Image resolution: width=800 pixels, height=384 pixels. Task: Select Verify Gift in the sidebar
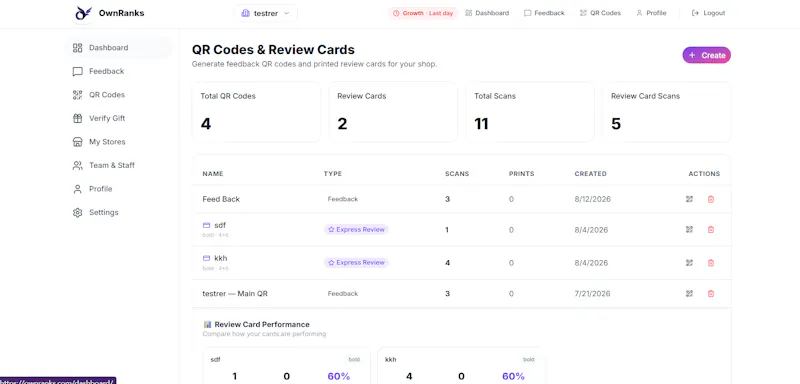pos(119,118)
